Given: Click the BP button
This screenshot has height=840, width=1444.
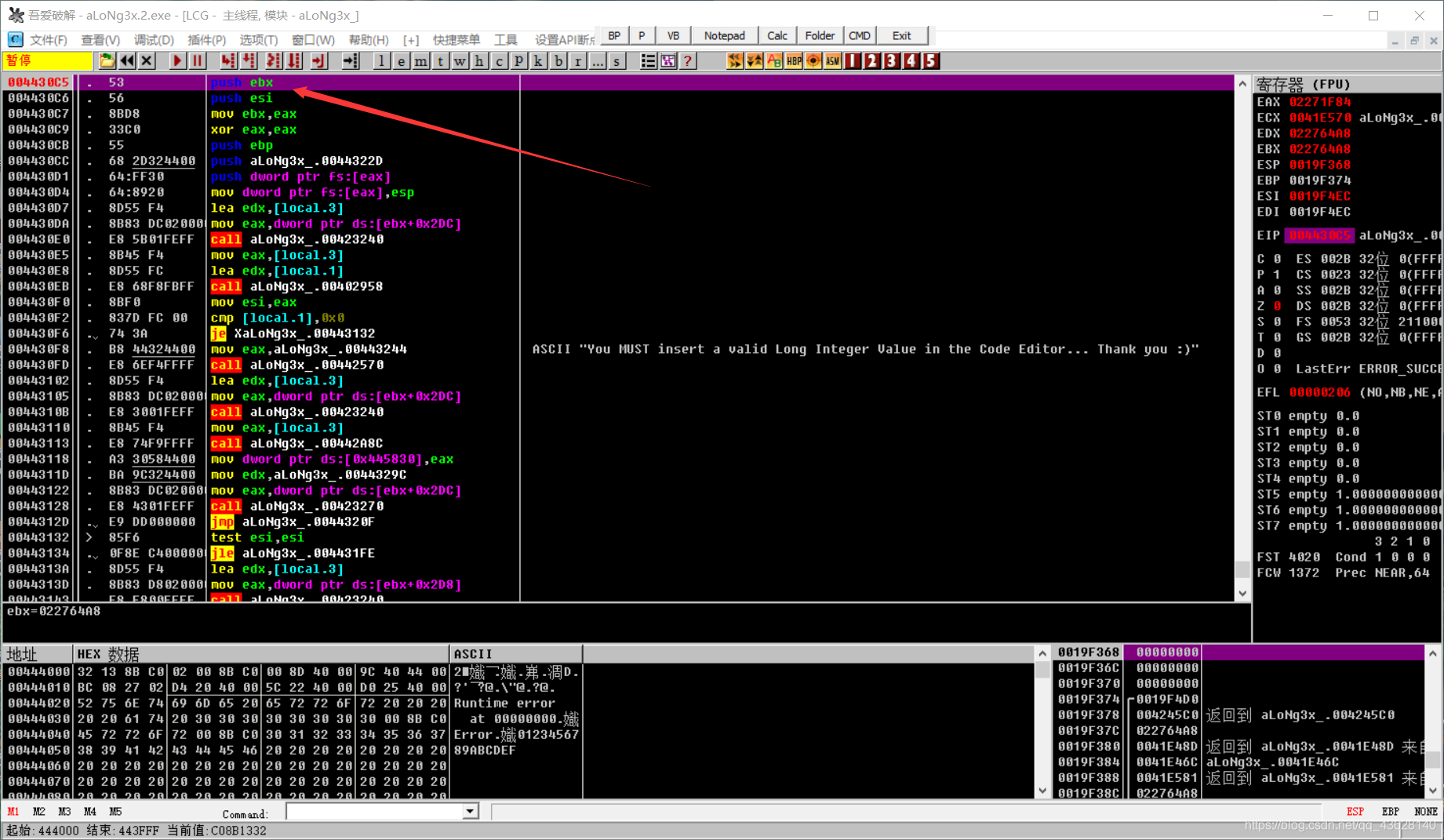Looking at the screenshot, I should pyautogui.click(x=614, y=36).
